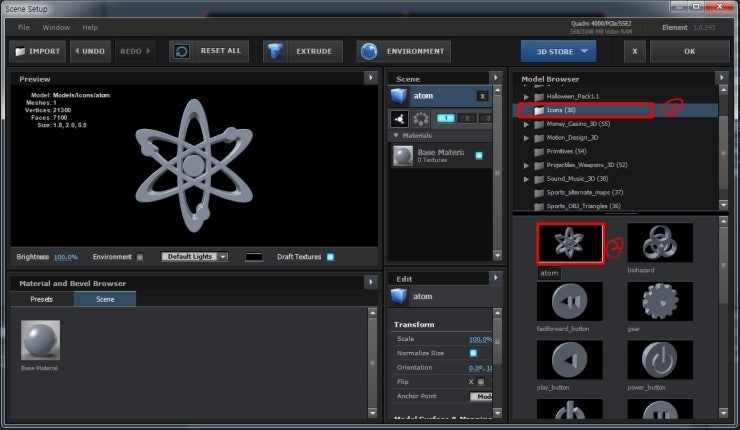Select Base Material sphere thumbnail in browser

(40, 340)
